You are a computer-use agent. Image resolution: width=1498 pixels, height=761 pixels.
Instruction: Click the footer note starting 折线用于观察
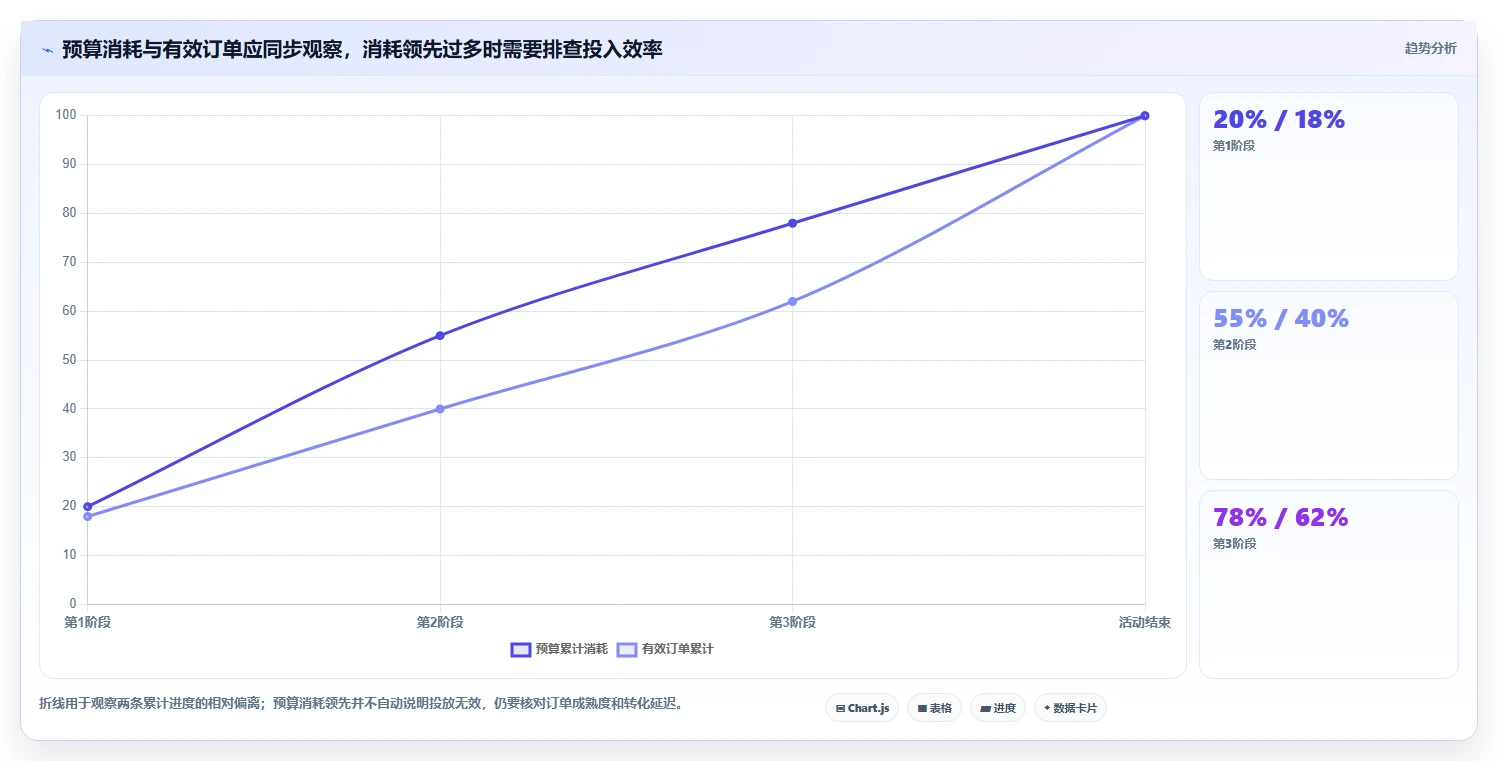coord(364,703)
